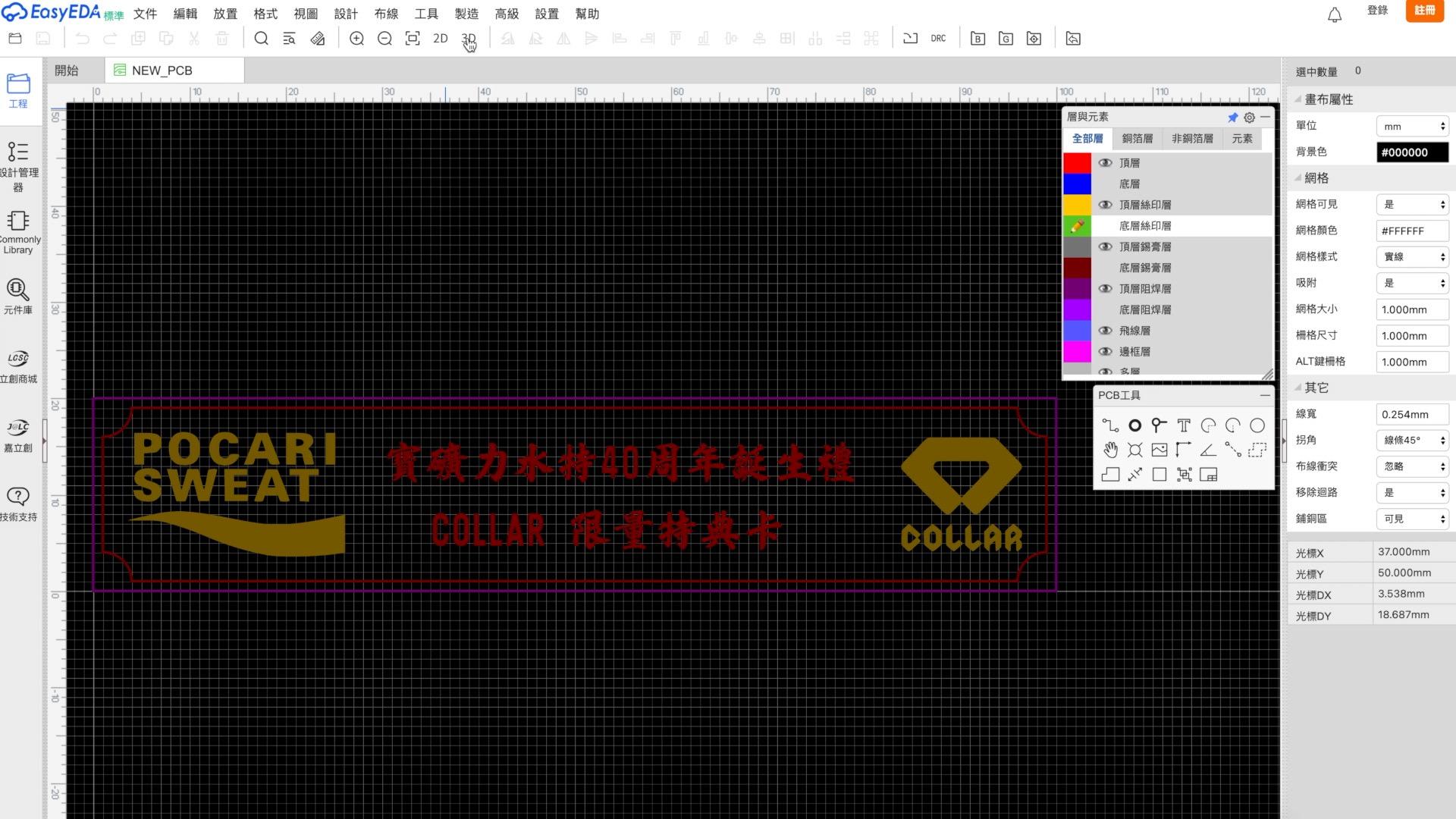This screenshot has height=819, width=1456.
Task: Collapse the 畫布屬性 canvas properties section
Action: coord(1298,99)
